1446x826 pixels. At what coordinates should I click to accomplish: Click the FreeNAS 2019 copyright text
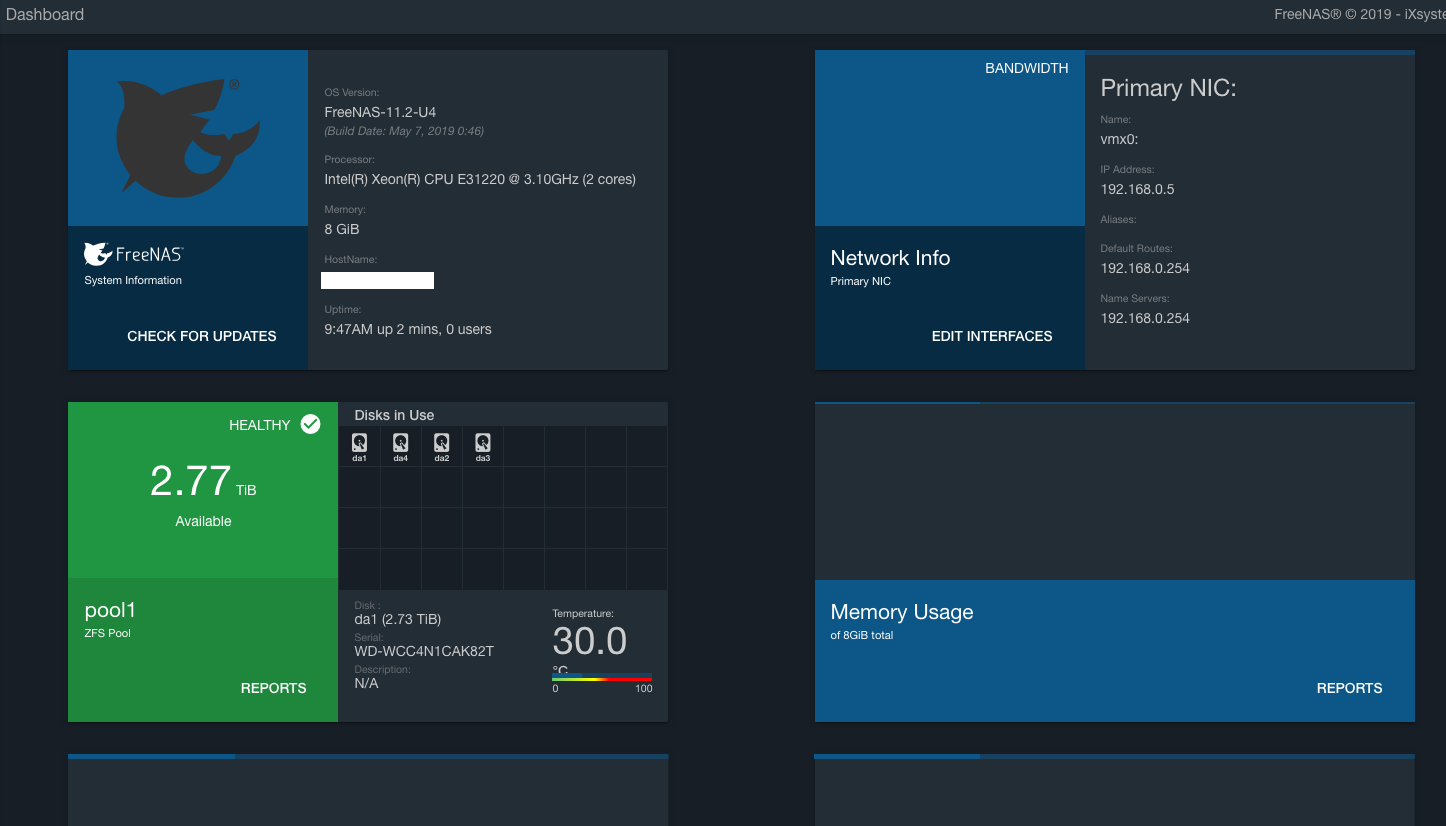point(1360,14)
